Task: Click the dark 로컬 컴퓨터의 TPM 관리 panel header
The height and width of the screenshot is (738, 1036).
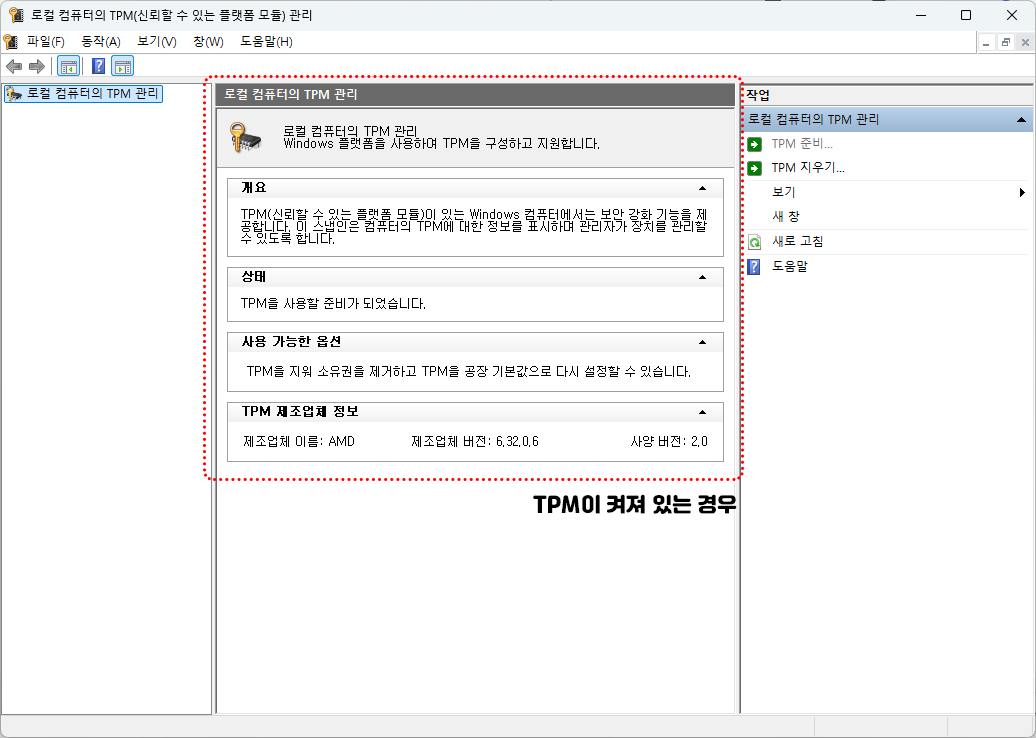Action: click(x=475, y=94)
